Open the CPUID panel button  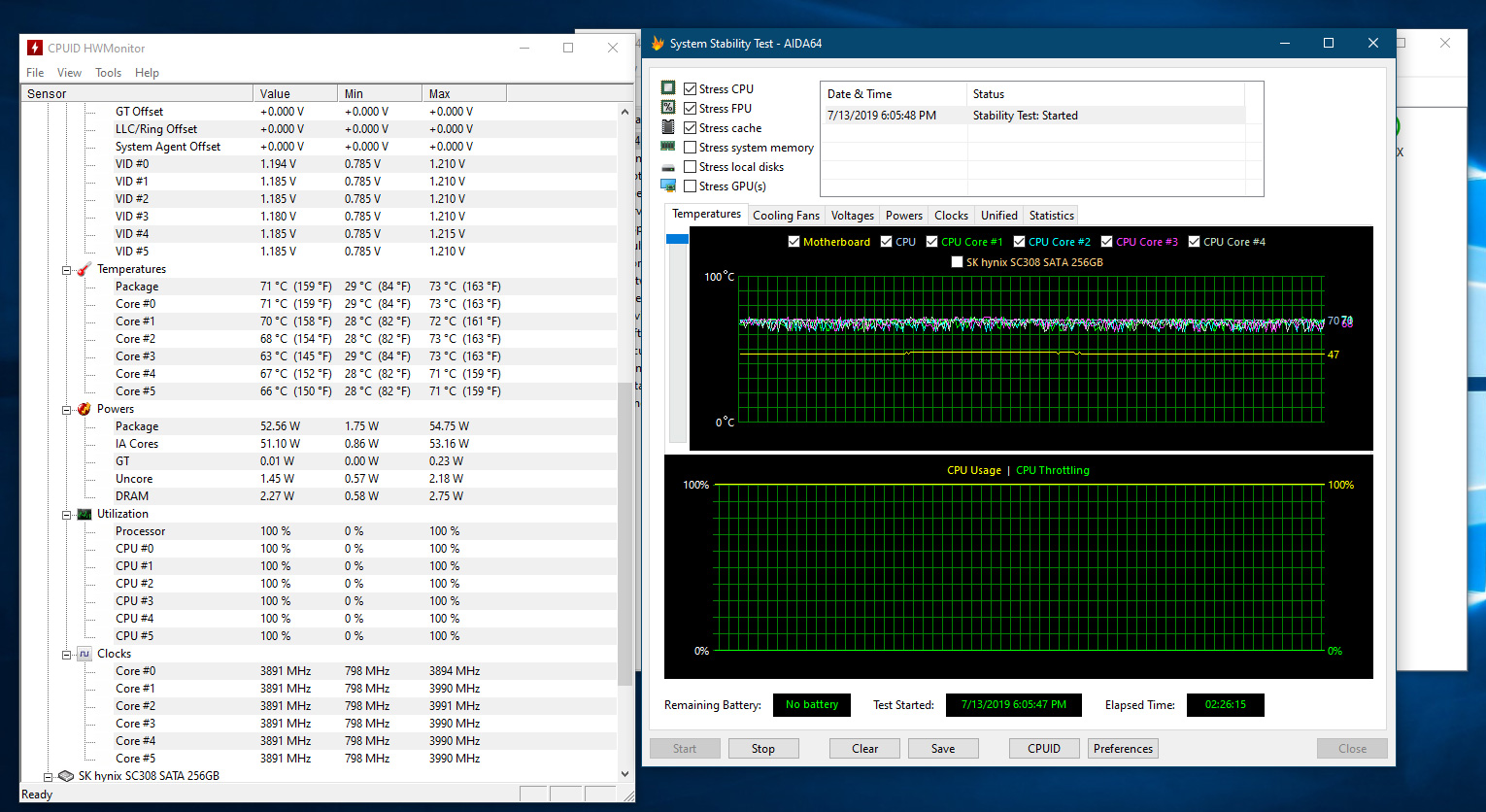[x=1044, y=749]
